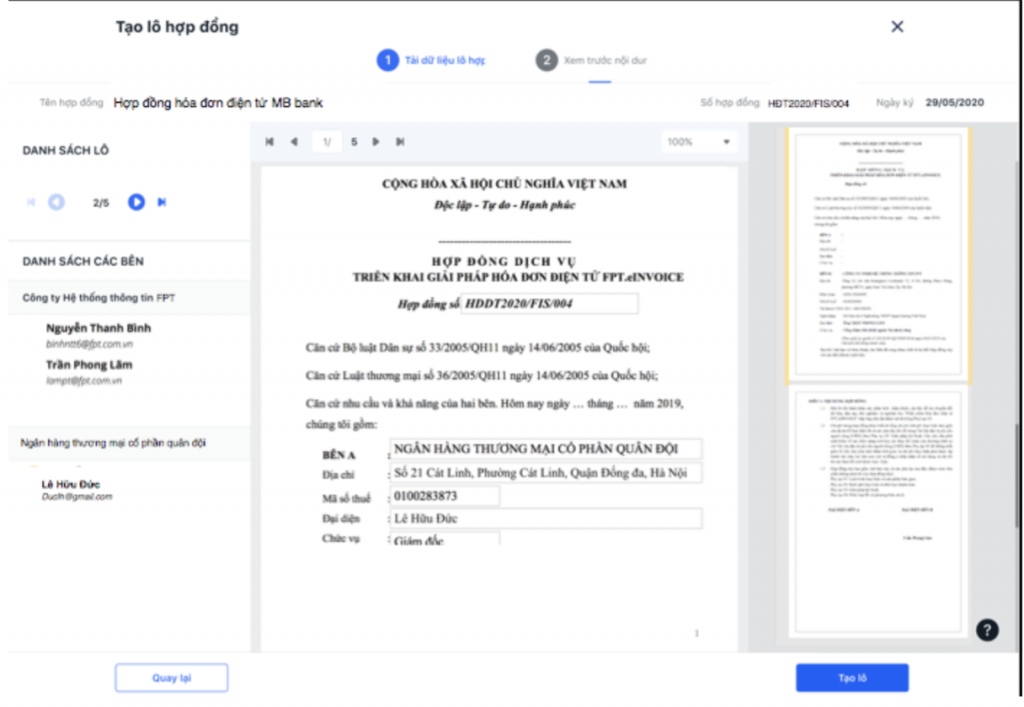Select Ngân hàng thương mại cổ phần quân đội row
This screenshot has height=707, width=1024.
tap(129, 443)
